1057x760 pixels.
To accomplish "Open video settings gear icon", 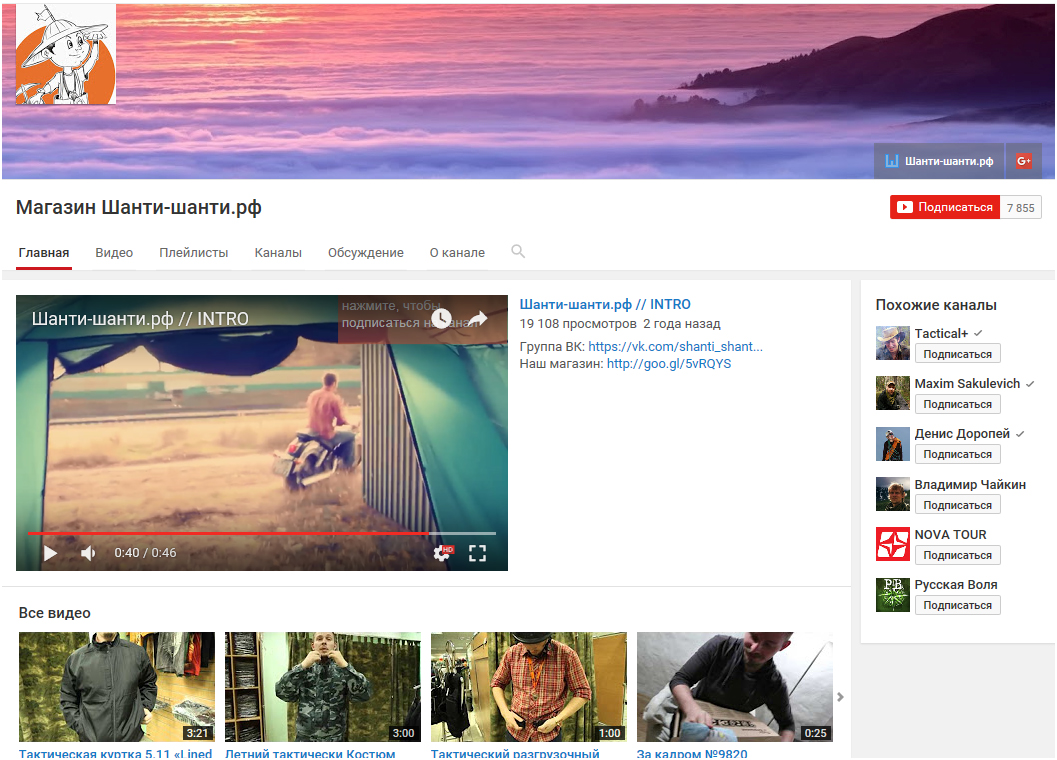I will (x=443, y=554).
